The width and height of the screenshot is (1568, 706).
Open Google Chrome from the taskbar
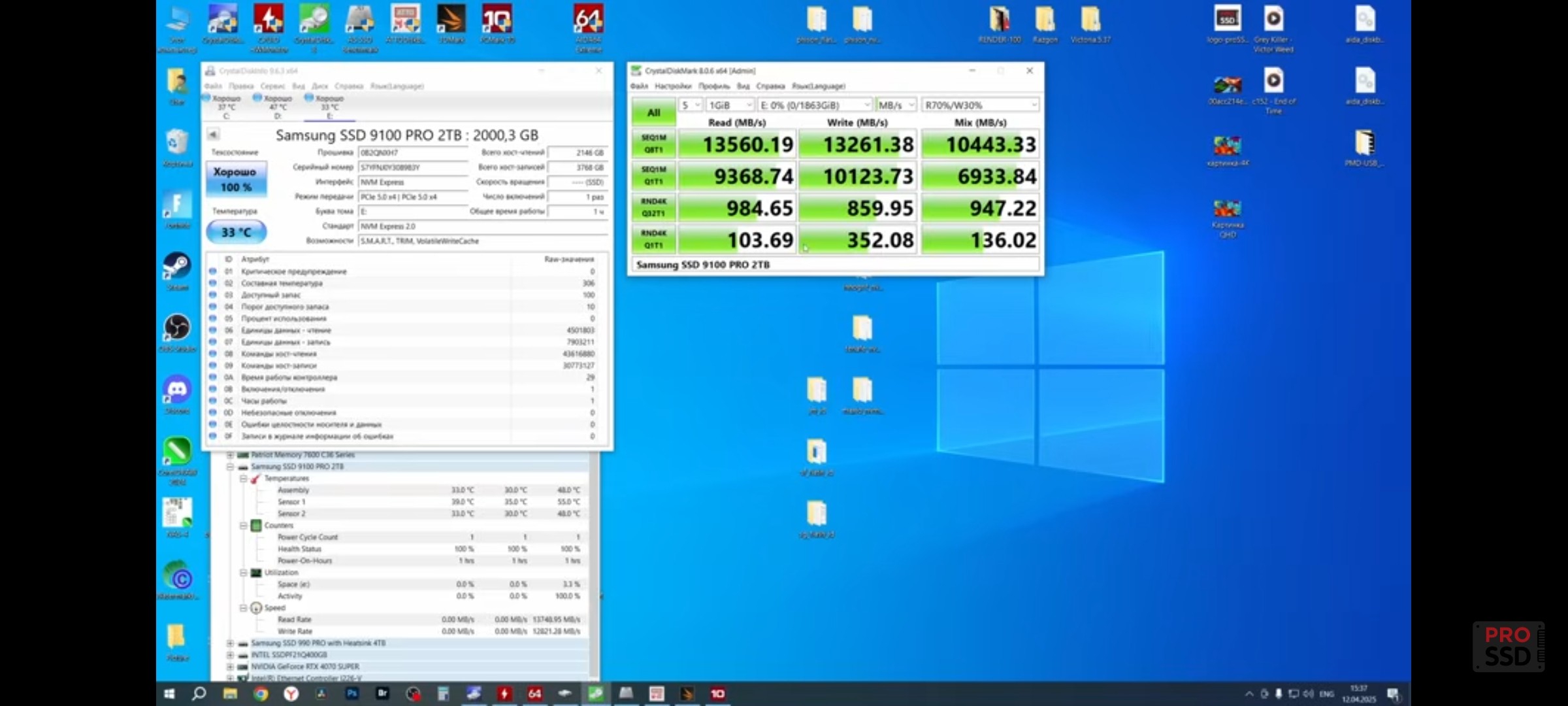click(261, 694)
